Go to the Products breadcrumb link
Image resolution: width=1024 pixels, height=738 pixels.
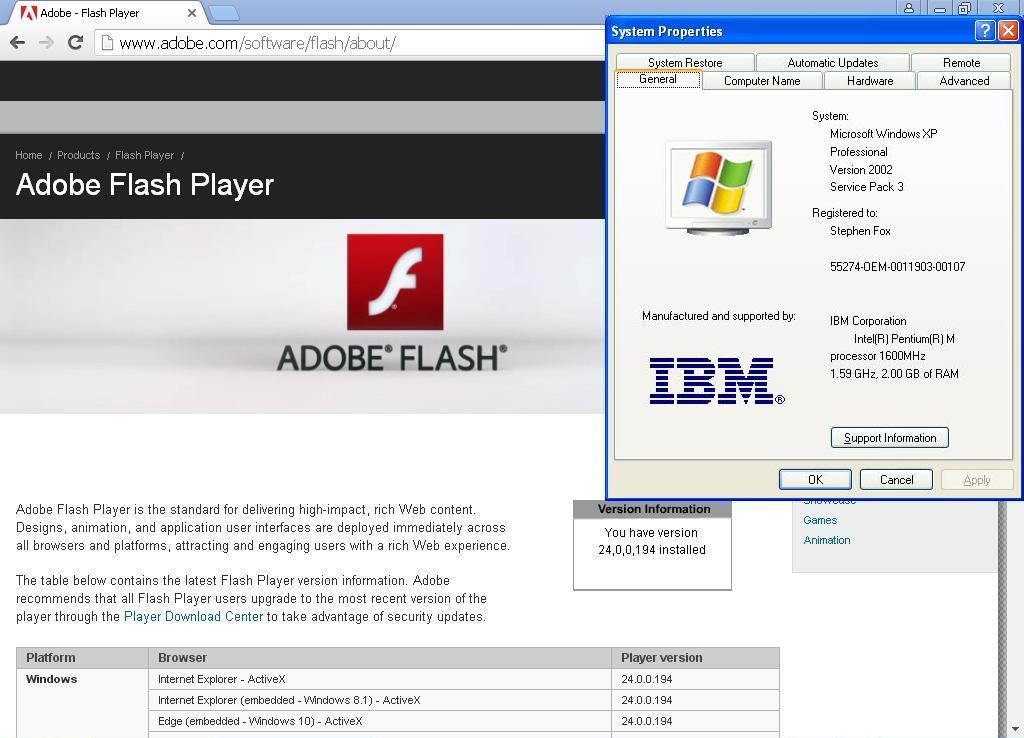(x=78, y=155)
